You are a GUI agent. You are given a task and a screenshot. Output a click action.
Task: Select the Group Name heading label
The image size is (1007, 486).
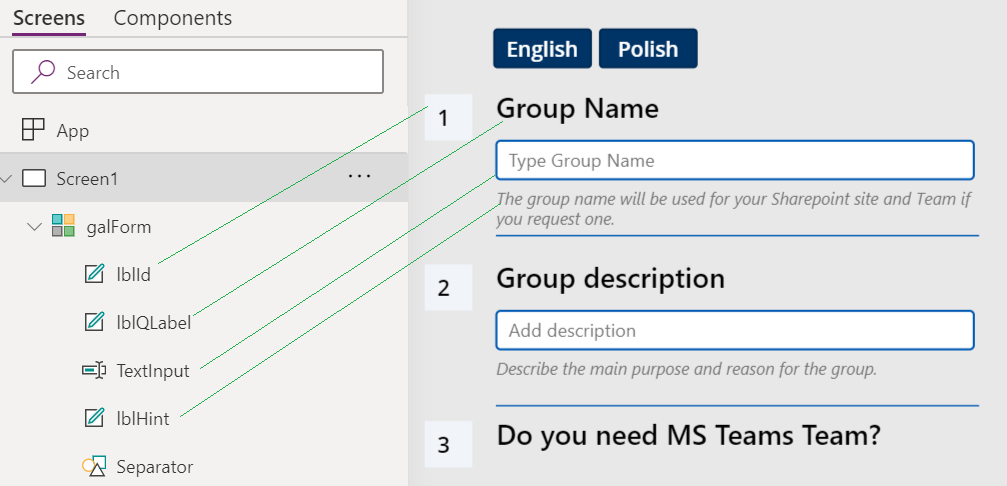tap(577, 108)
